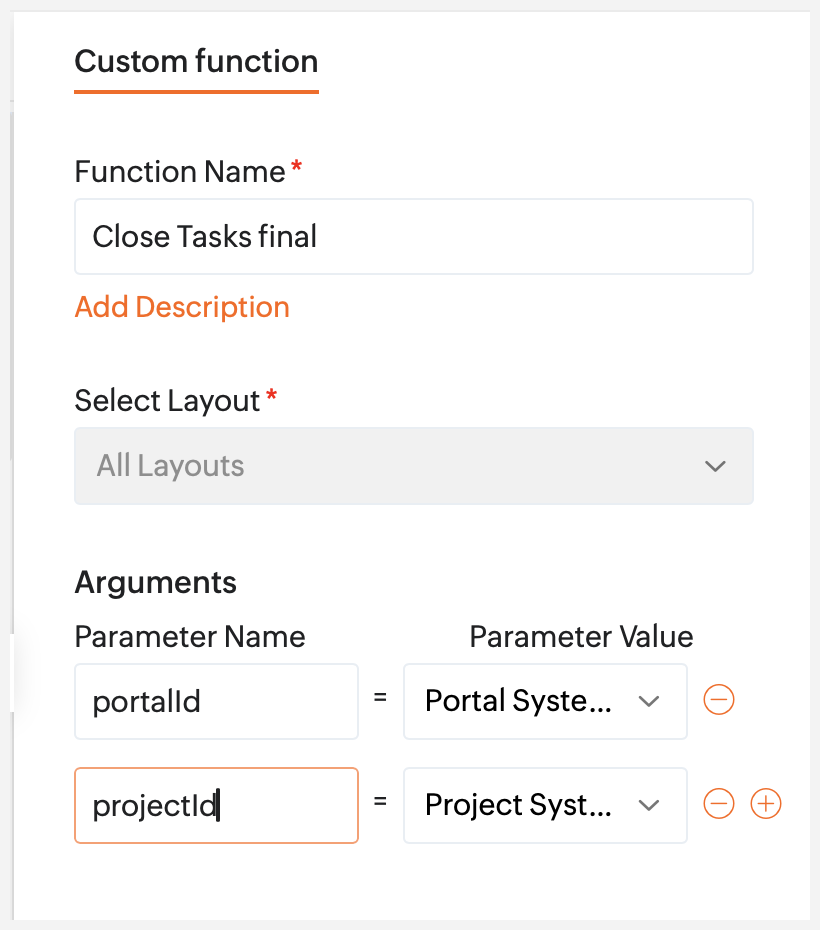Click the chevron beside Project System value

(649, 805)
